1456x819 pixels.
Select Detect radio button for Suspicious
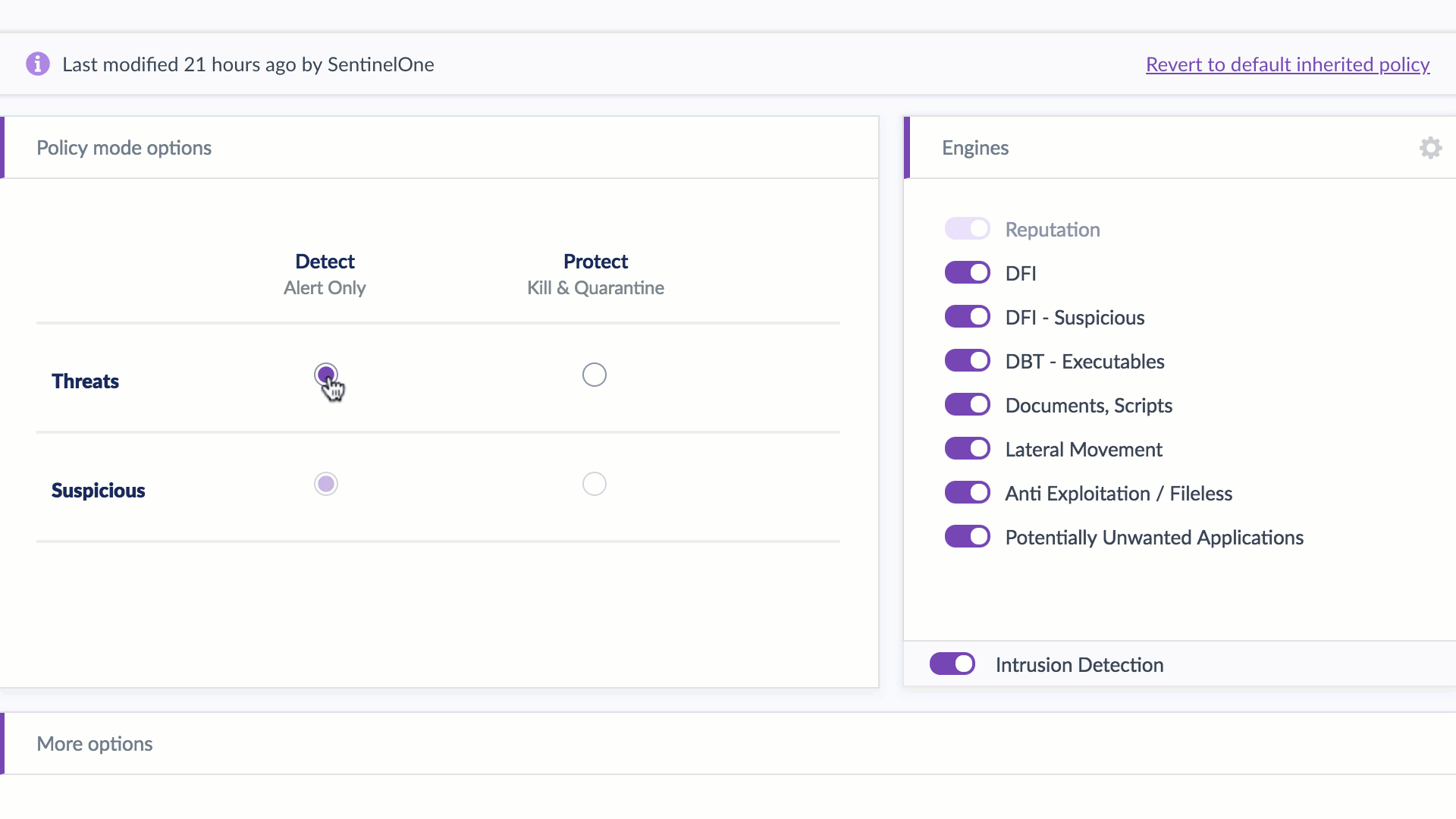click(x=325, y=484)
